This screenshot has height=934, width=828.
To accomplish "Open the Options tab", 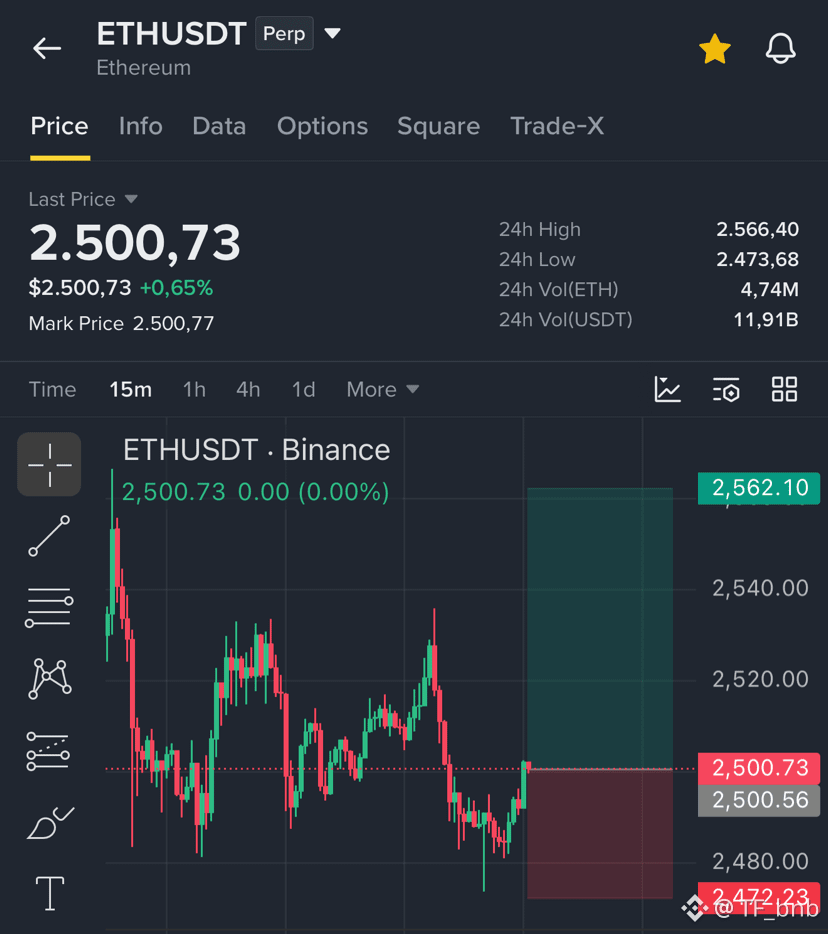I will point(322,126).
